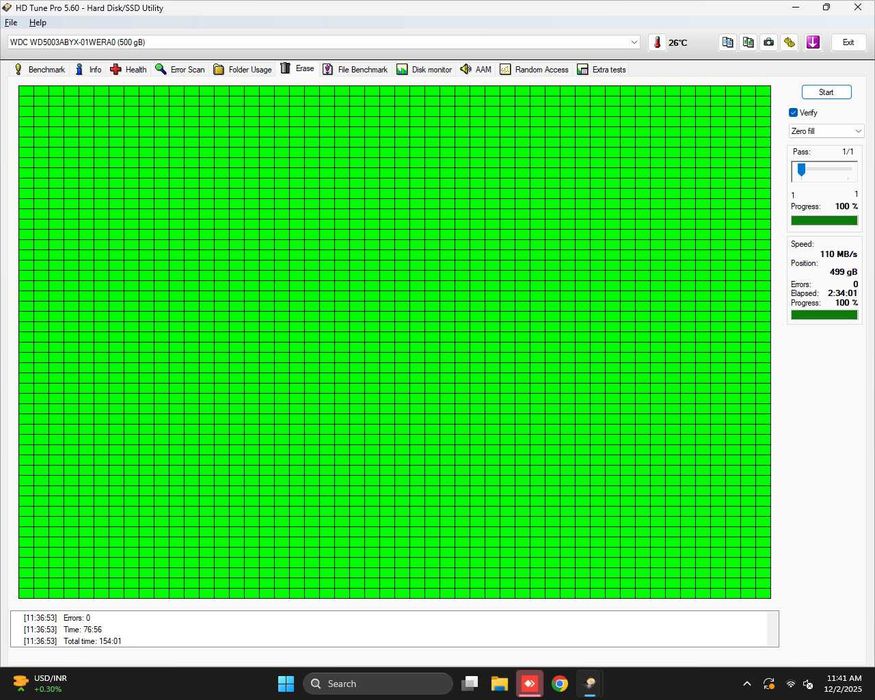The width and height of the screenshot is (875, 700).
Task: Open the Benchmark tab
Action: [x=40, y=69]
